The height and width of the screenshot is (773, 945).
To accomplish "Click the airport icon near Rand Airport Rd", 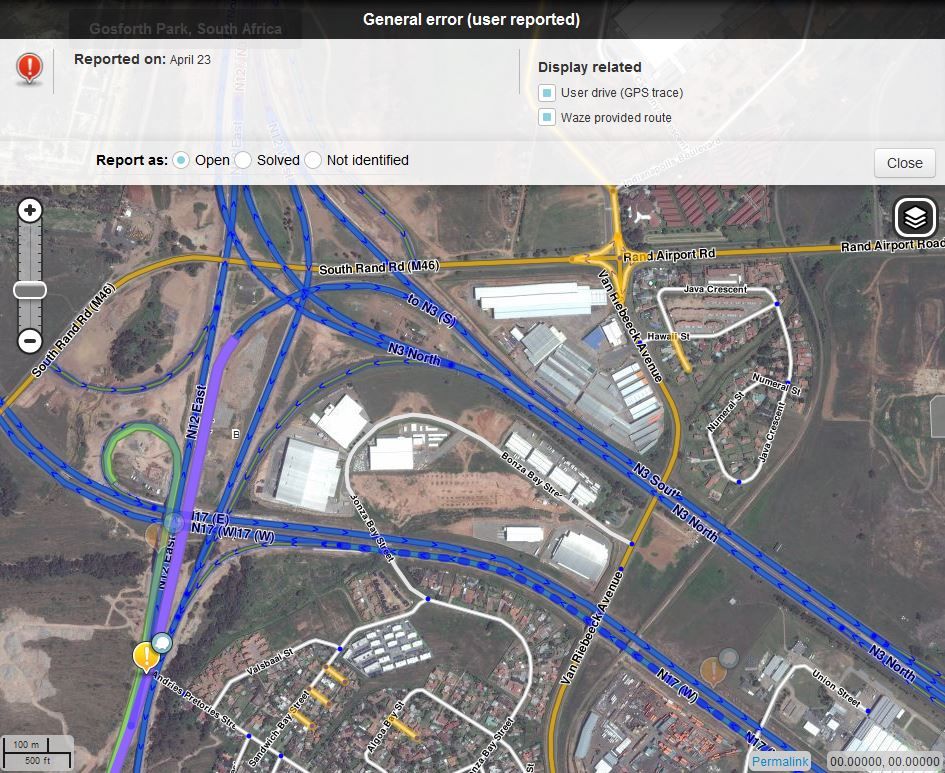I will (x=641, y=214).
